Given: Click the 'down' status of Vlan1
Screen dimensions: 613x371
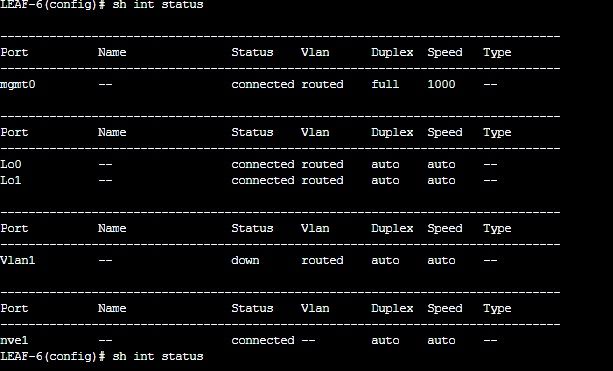Looking at the screenshot, I should point(245,260).
